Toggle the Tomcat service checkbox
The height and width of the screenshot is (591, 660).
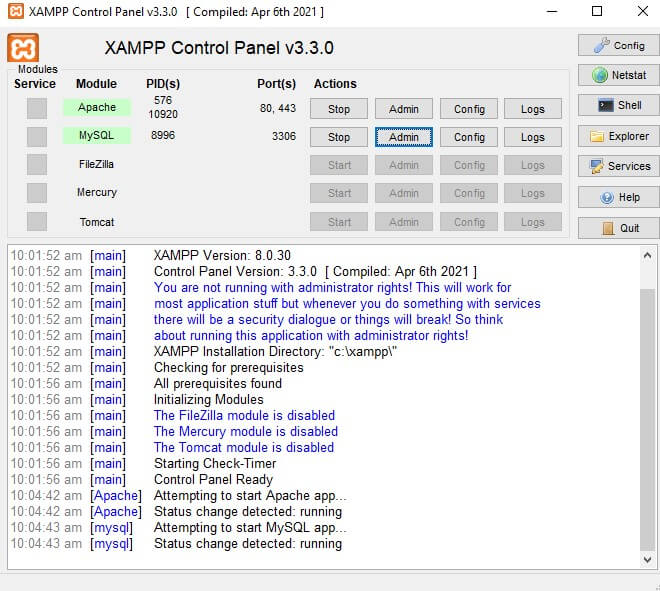(x=37, y=221)
